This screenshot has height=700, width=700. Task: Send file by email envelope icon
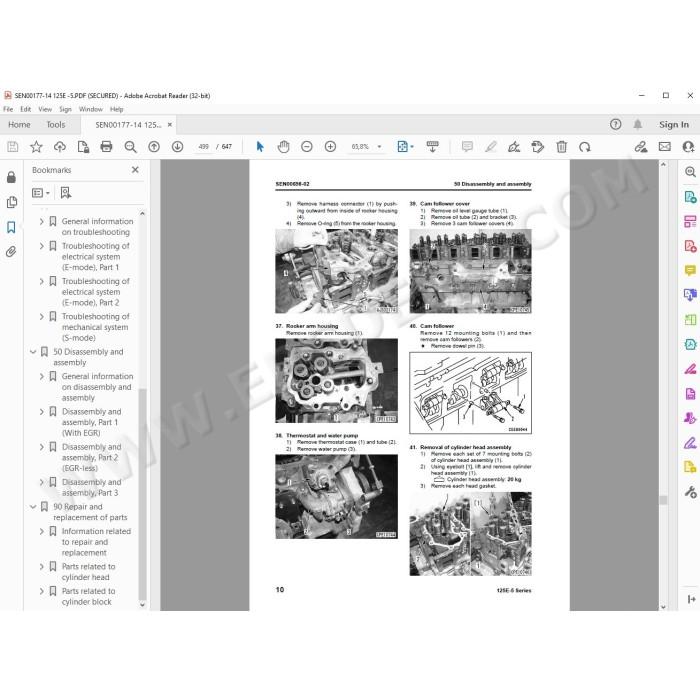point(665,146)
